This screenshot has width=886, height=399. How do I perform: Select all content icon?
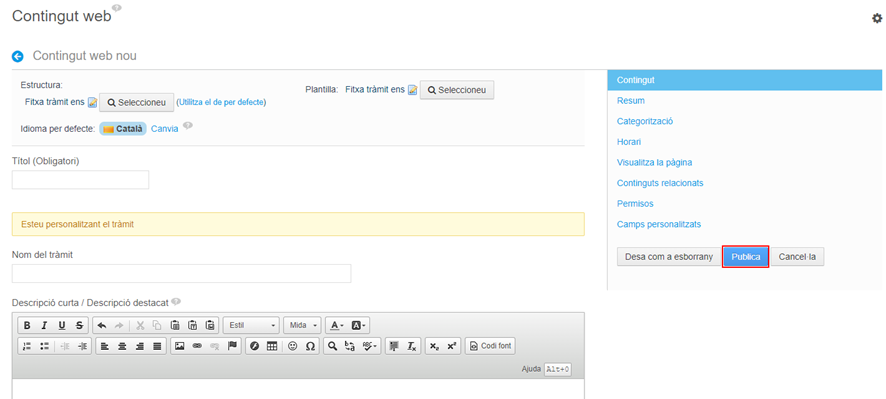point(393,346)
